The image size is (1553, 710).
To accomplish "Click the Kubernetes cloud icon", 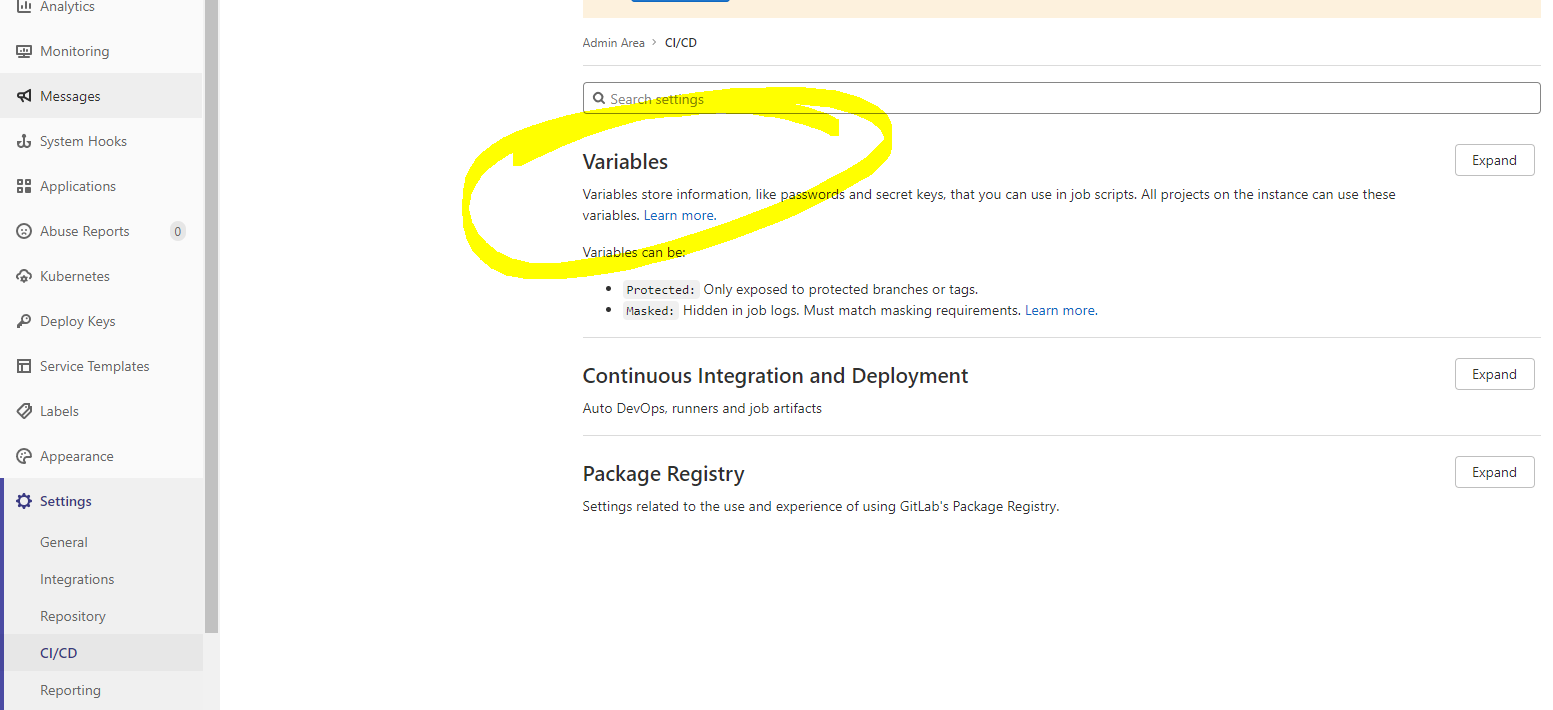I will 24,276.
